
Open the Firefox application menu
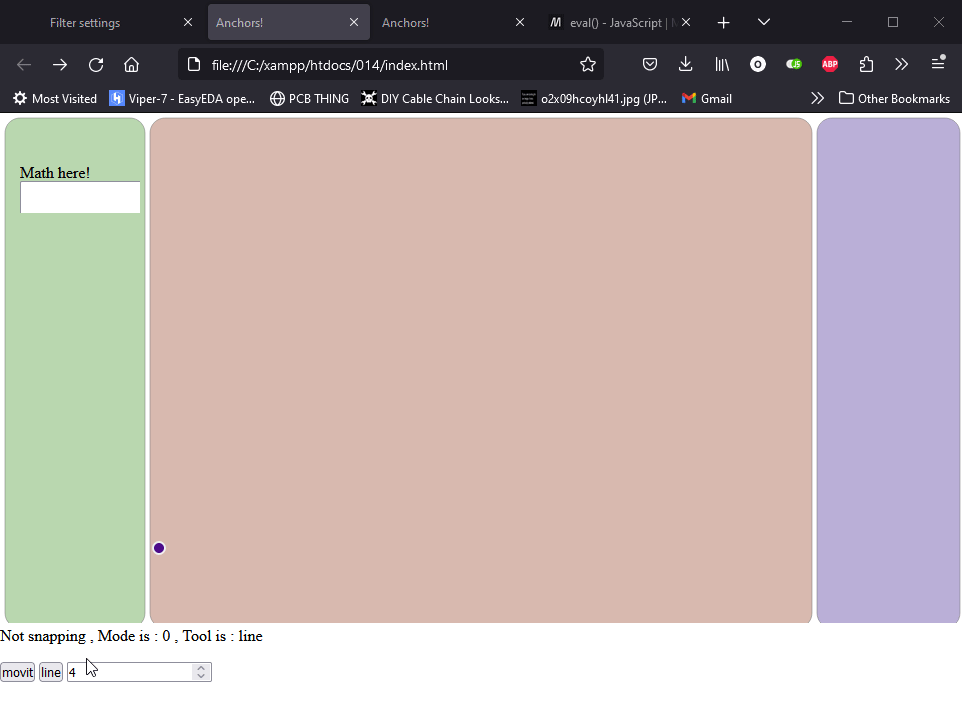[938, 63]
